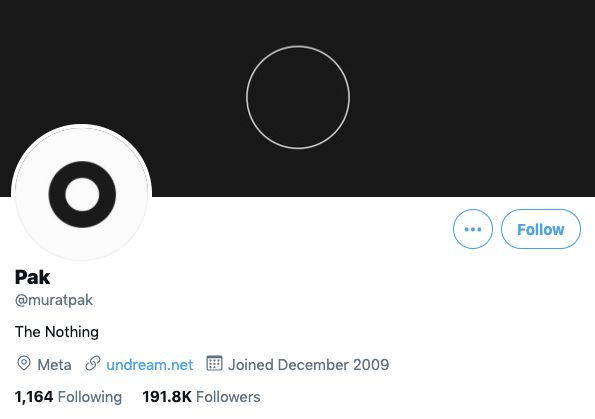Click the chain link icon before undream.net
The image size is (595, 419).
click(93, 363)
